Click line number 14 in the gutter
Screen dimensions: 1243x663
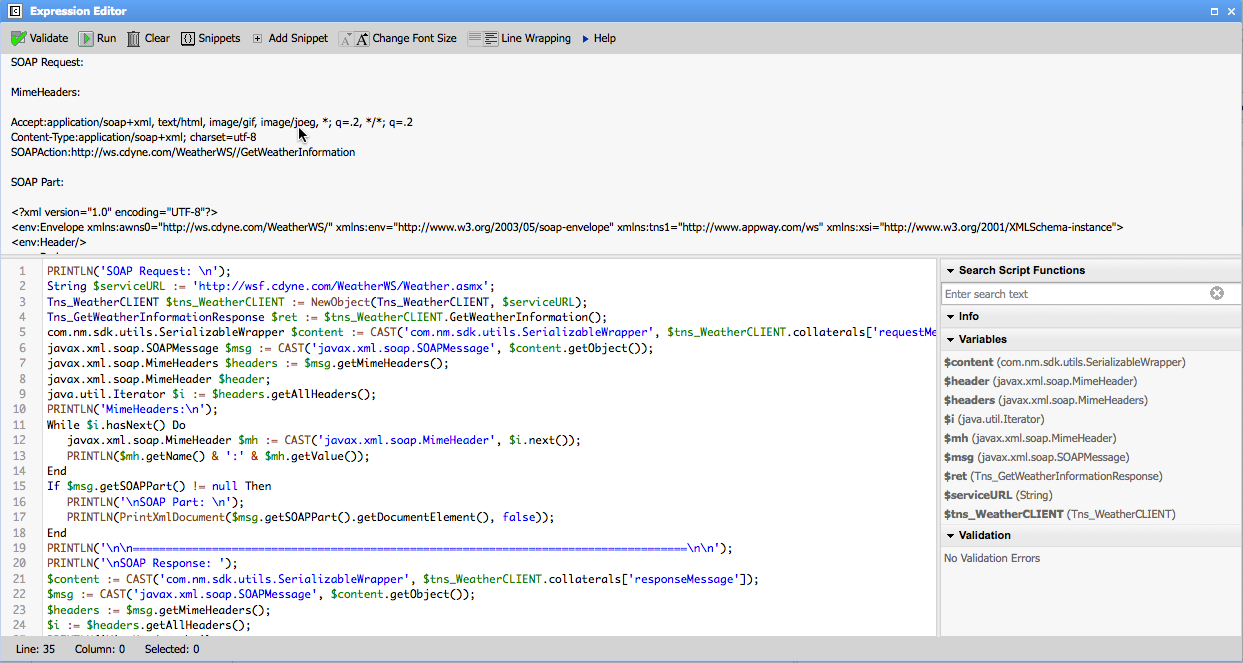pyautogui.click(x=21, y=471)
